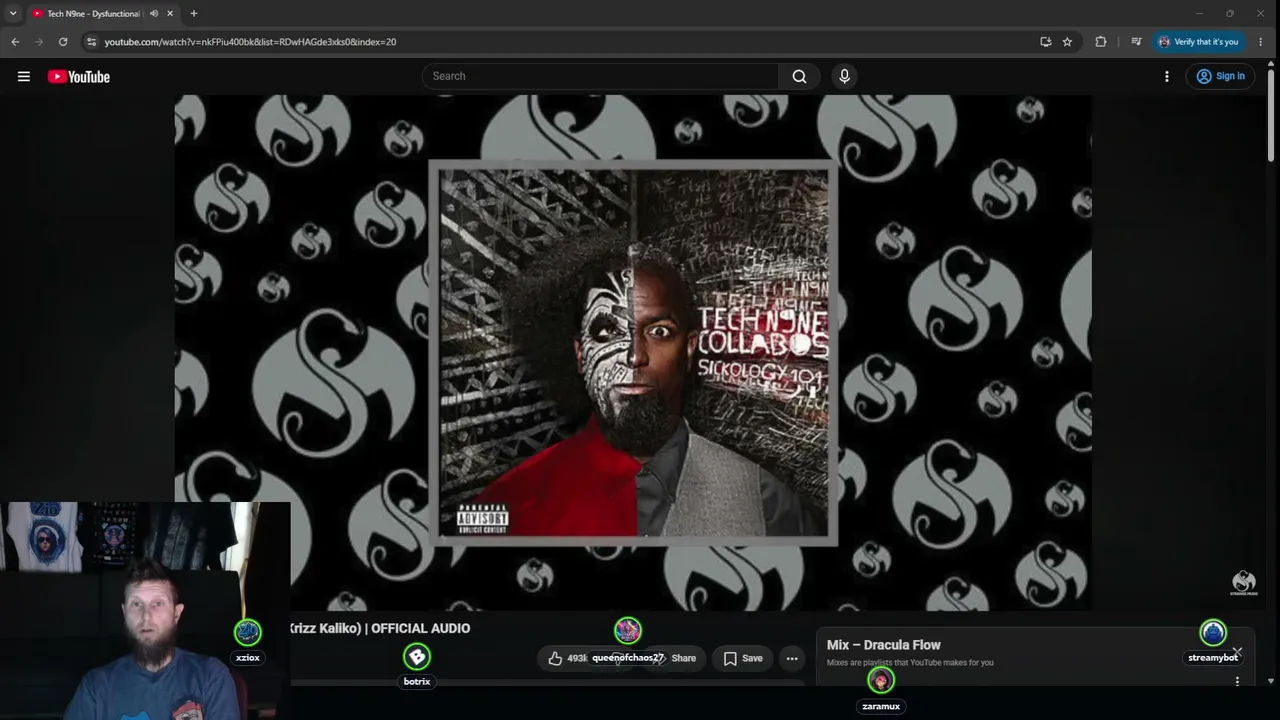Click the Sickology 101 album cover video
1280x720 pixels.
pyautogui.click(x=633, y=353)
